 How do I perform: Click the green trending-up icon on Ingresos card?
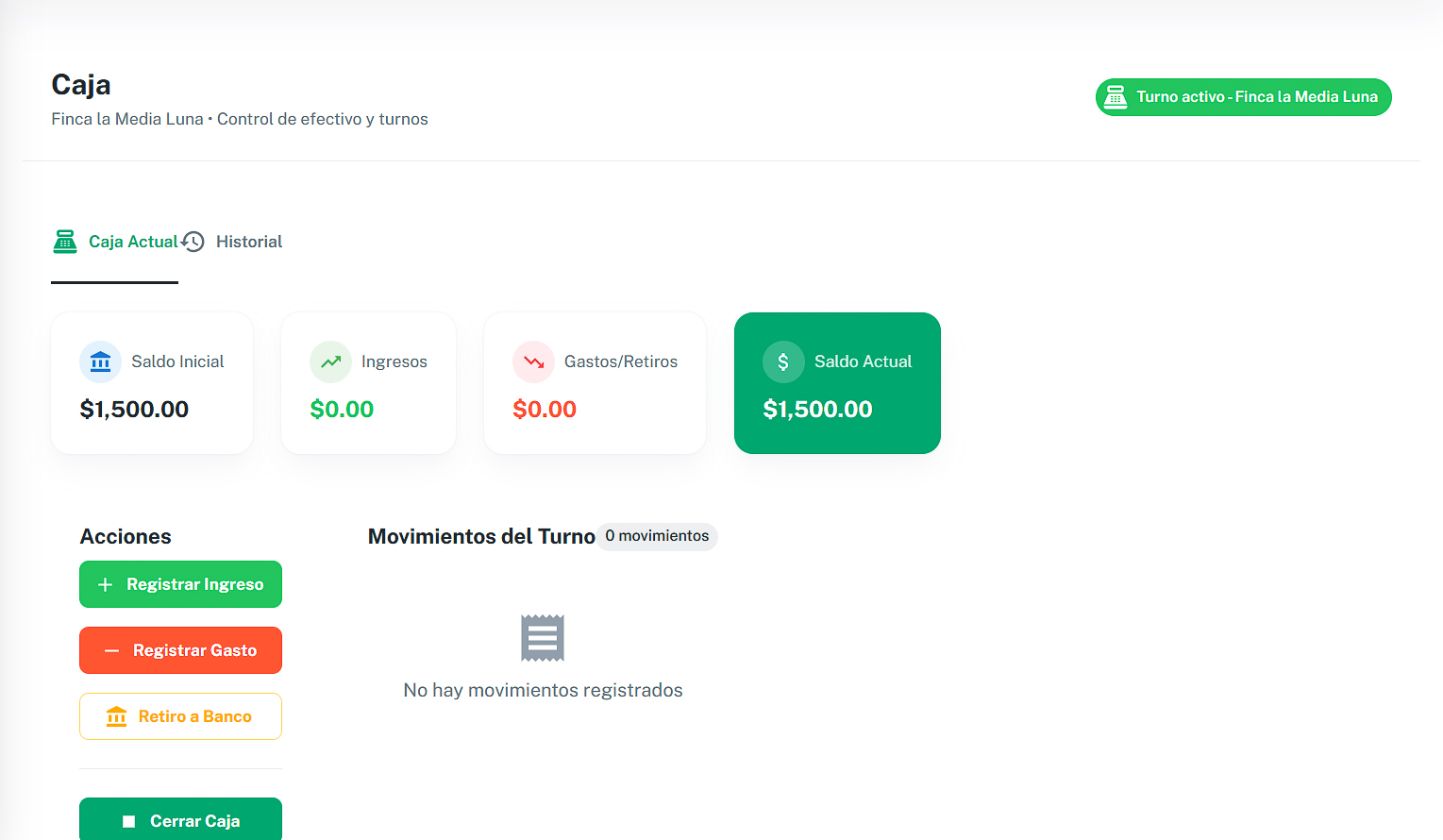tap(330, 361)
